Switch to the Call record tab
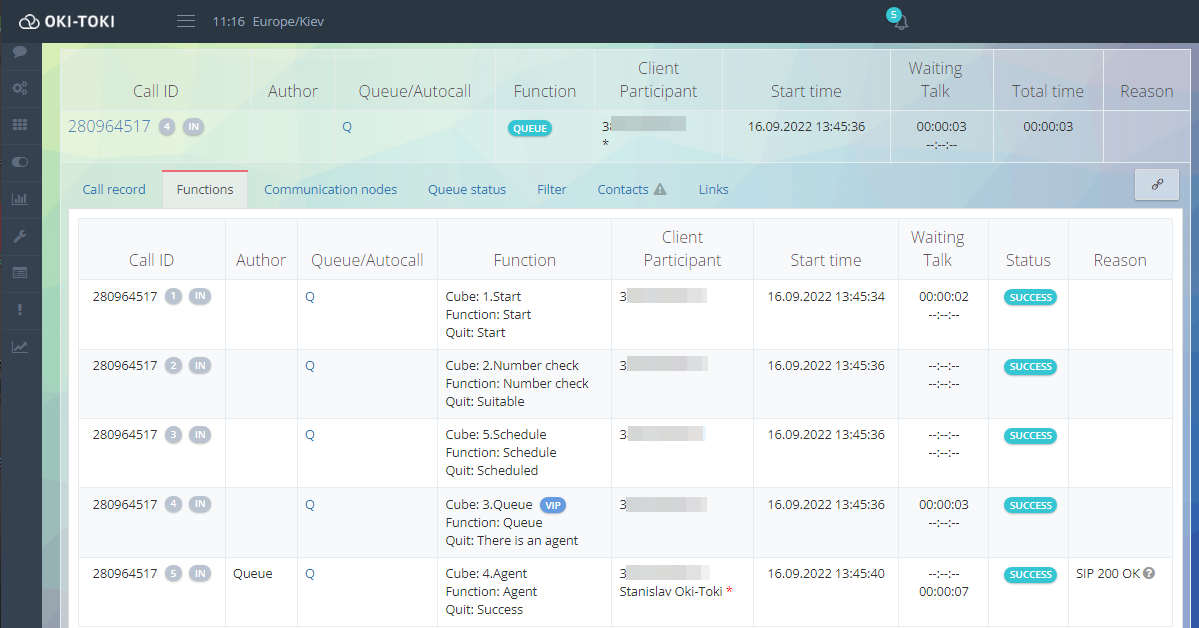Viewport: 1199px width, 628px height. pyautogui.click(x=114, y=189)
